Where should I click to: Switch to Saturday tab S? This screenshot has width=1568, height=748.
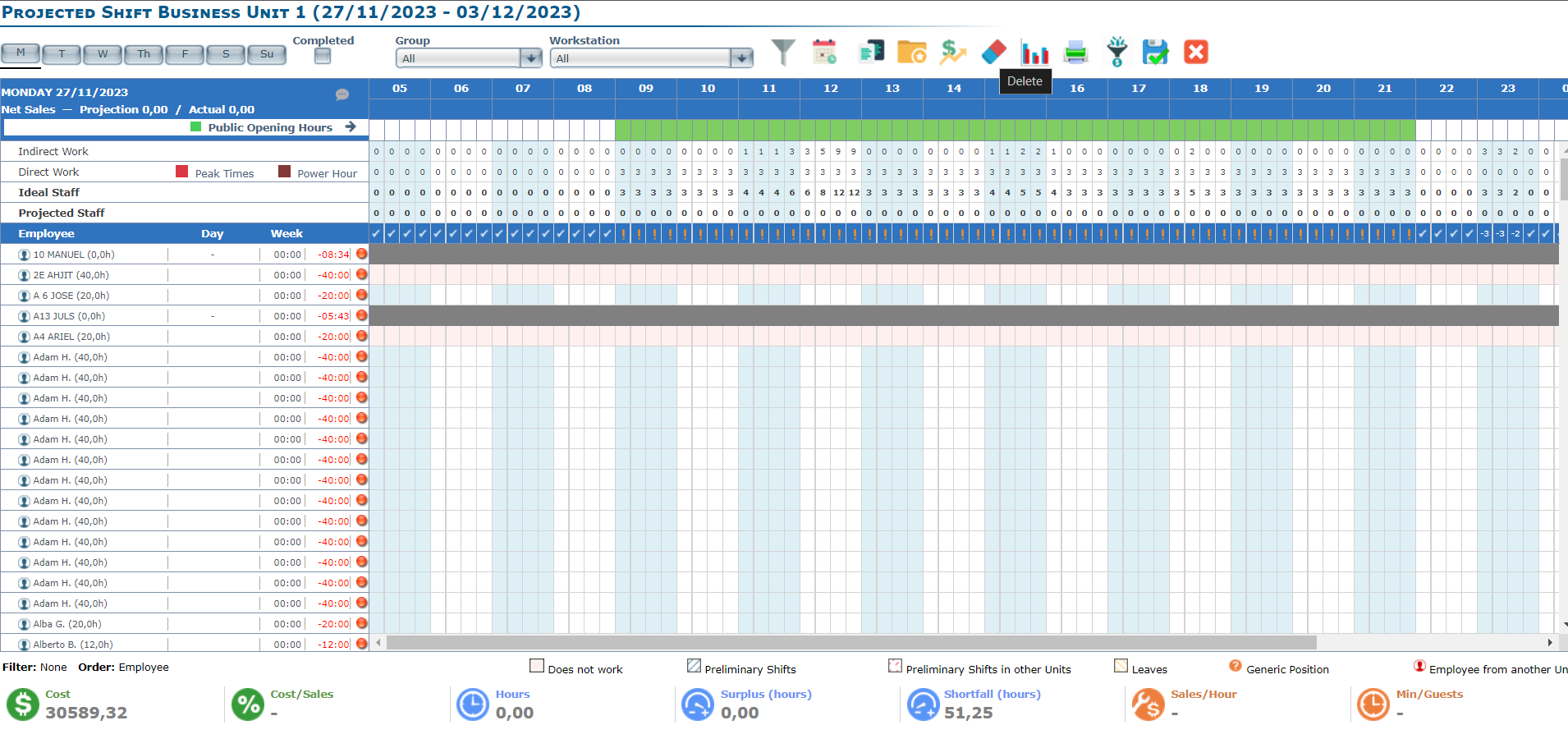(x=226, y=54)
